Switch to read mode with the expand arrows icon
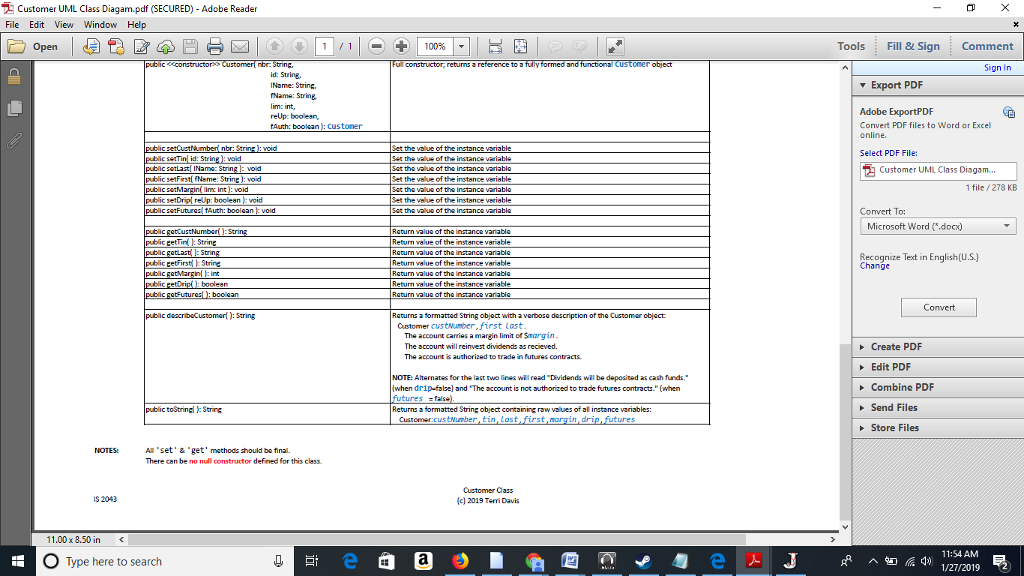The width and height of the screenshot is (1024, 576). (x=615, y=46)
